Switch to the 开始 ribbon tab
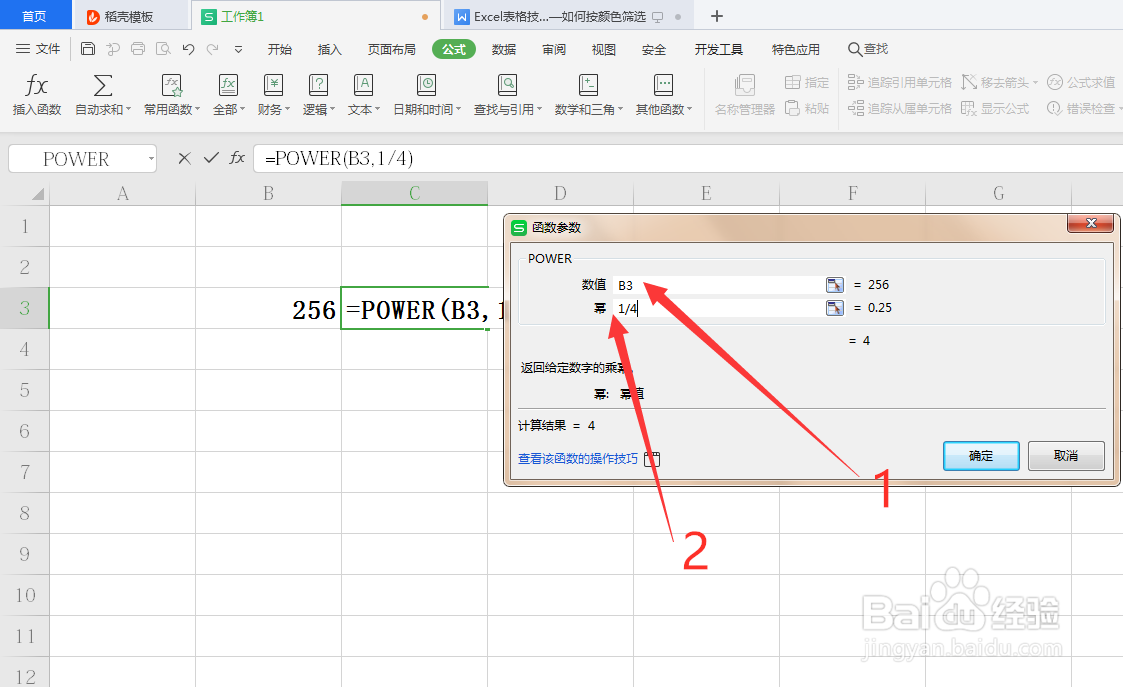1123x687 pixels. [279, 49]
